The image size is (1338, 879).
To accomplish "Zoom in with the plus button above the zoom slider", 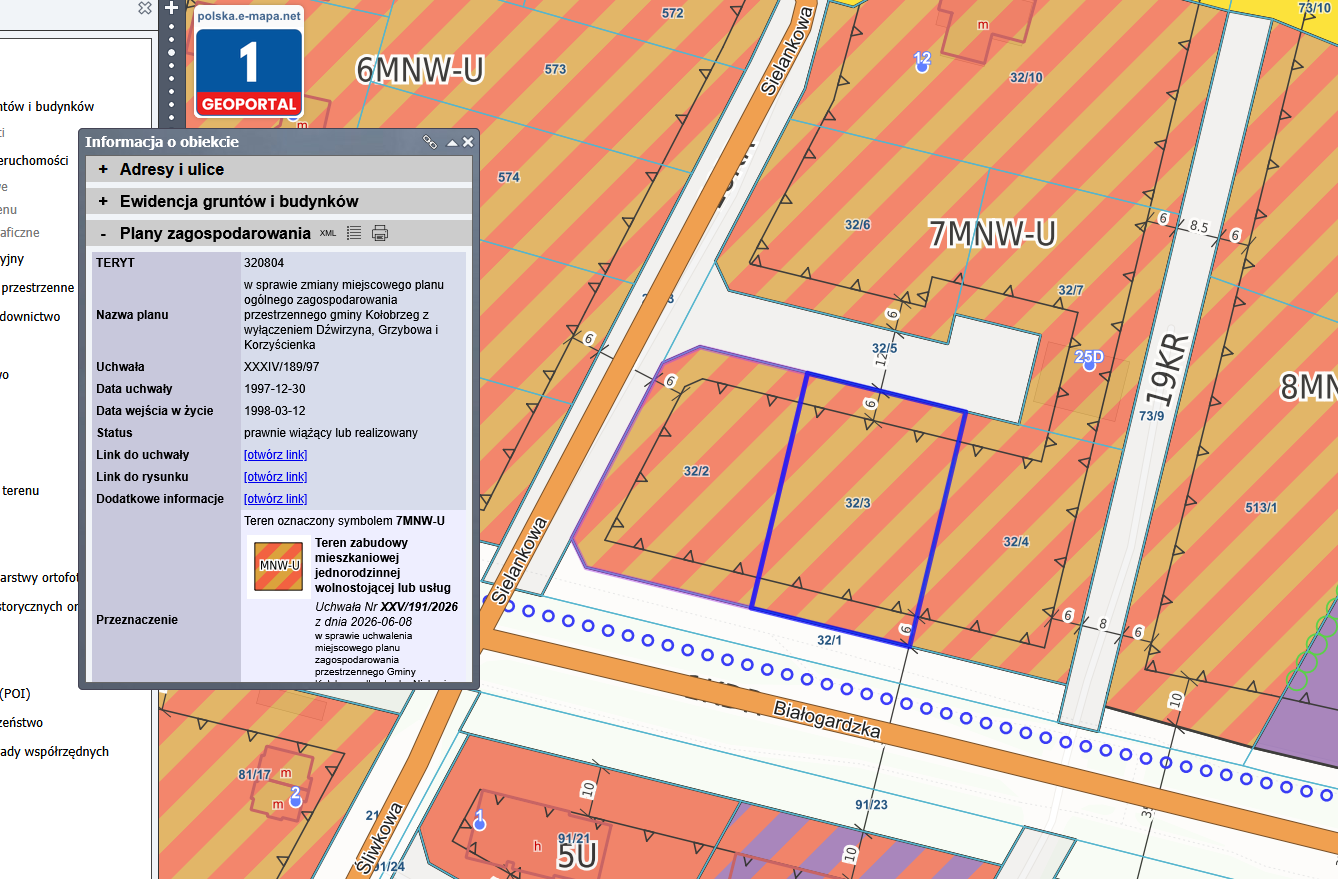I will tap(171, 7).
